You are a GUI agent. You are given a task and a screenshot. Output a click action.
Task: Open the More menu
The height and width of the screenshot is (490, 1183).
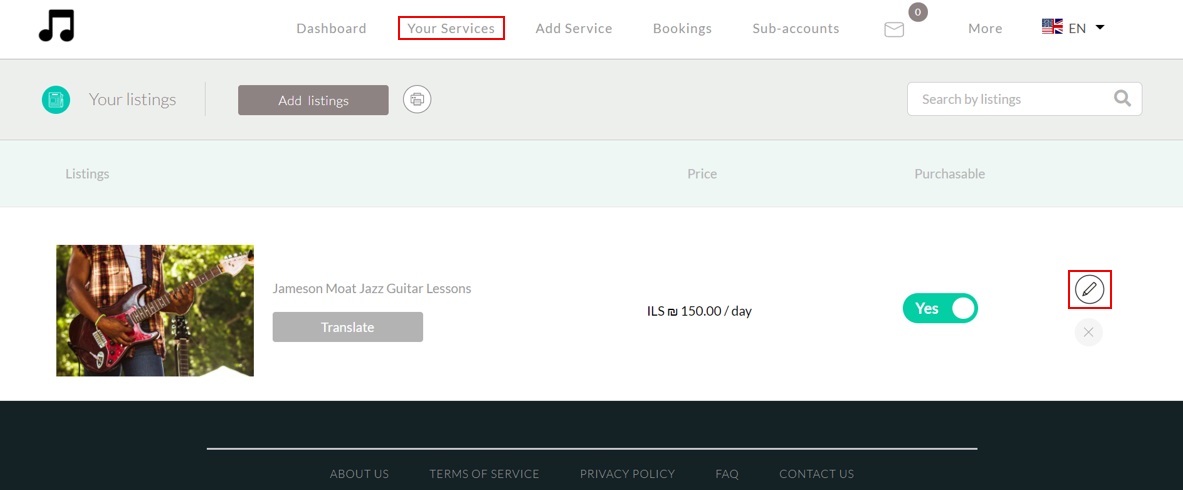[x=985, y=29]
